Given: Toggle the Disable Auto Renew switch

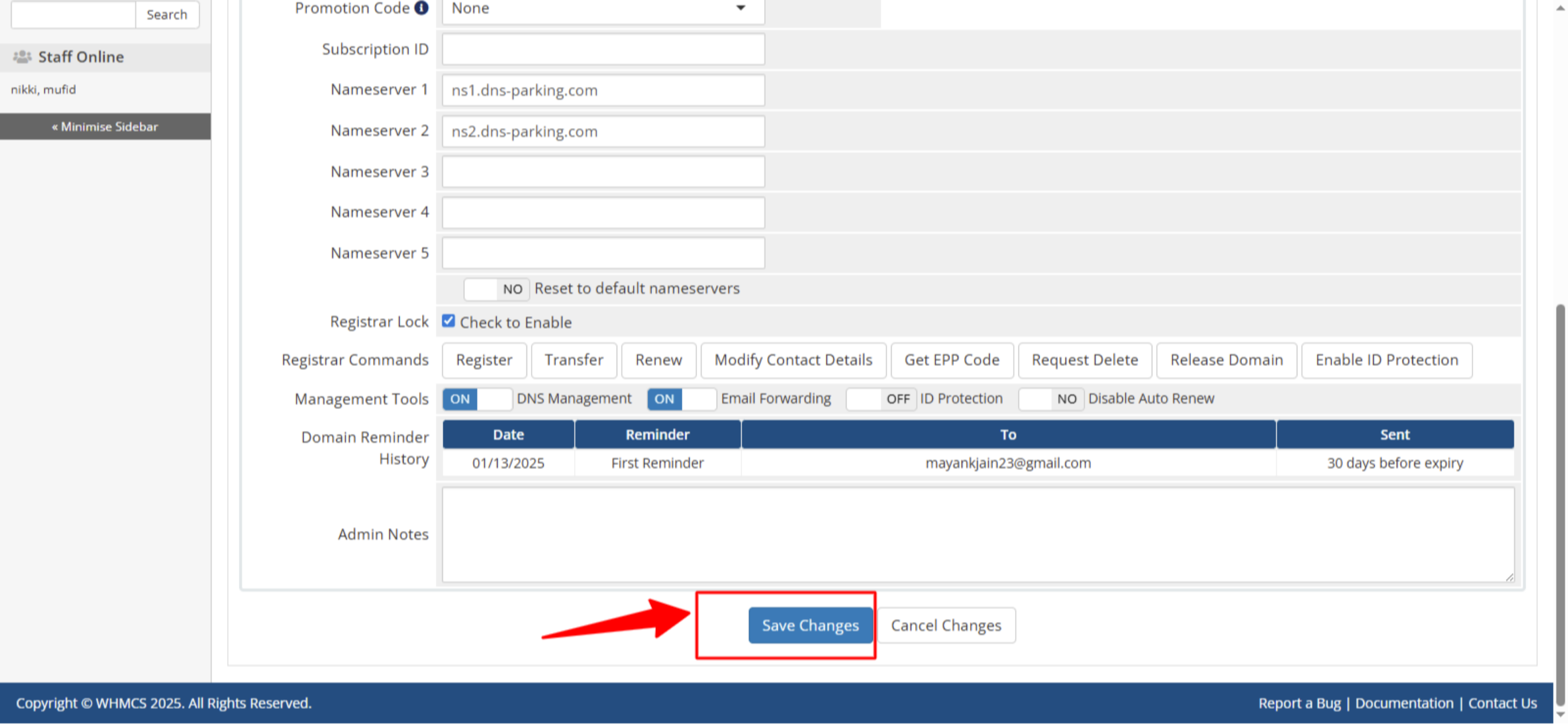Looking at the screenshot, I should point(1051,399).
